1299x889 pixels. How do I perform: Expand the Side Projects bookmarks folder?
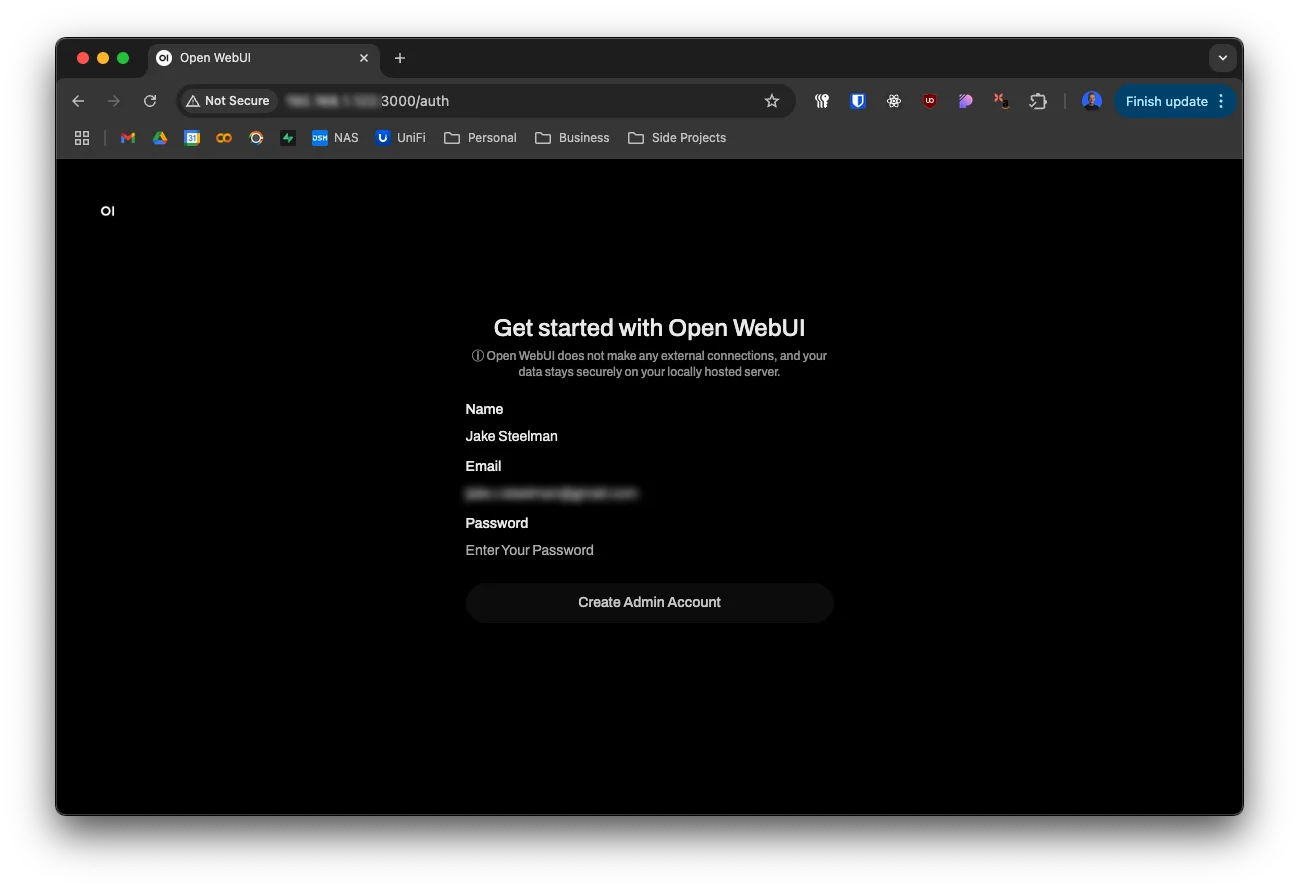[677, 138]
